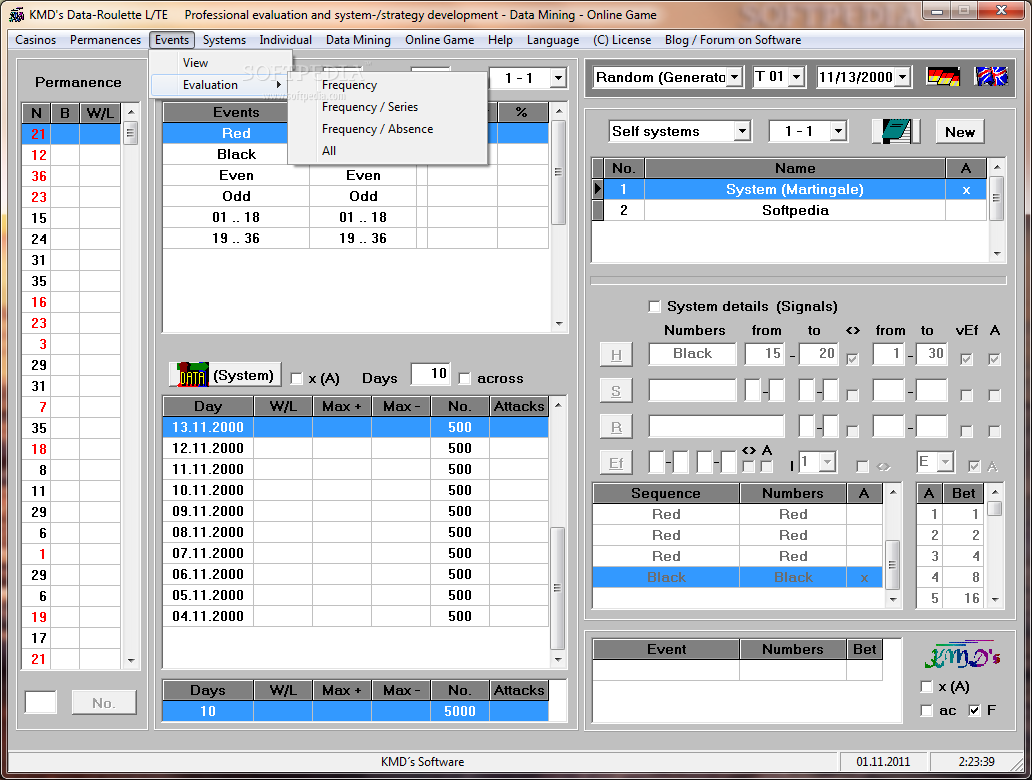Open the Language menu
This screenshot has width=1032, height=780.
pos(553,40)
